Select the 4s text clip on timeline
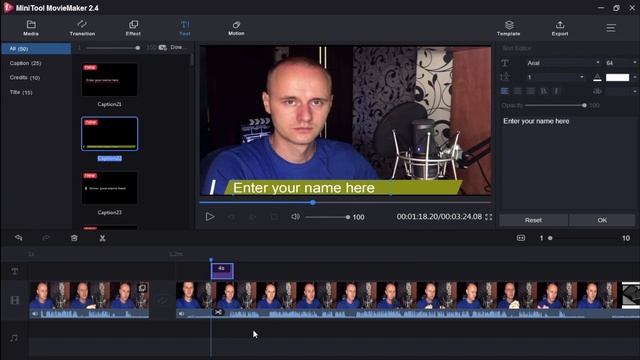640x360 pixels. point(222,271)
